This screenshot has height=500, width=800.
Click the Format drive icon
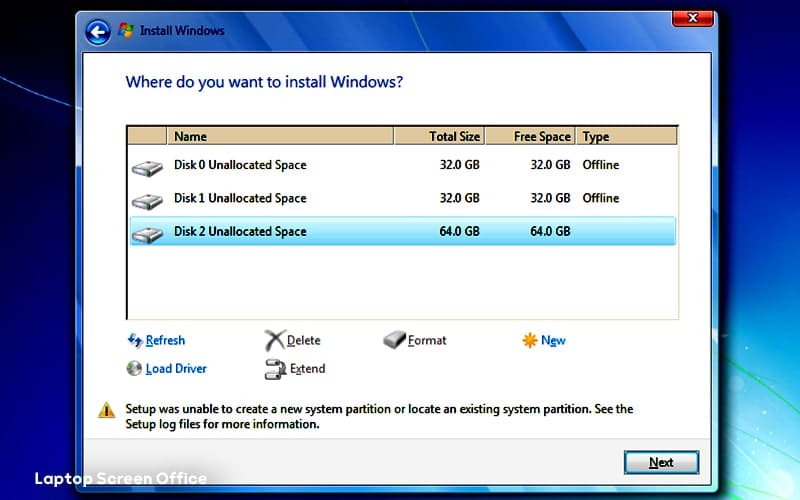(394, 340)
